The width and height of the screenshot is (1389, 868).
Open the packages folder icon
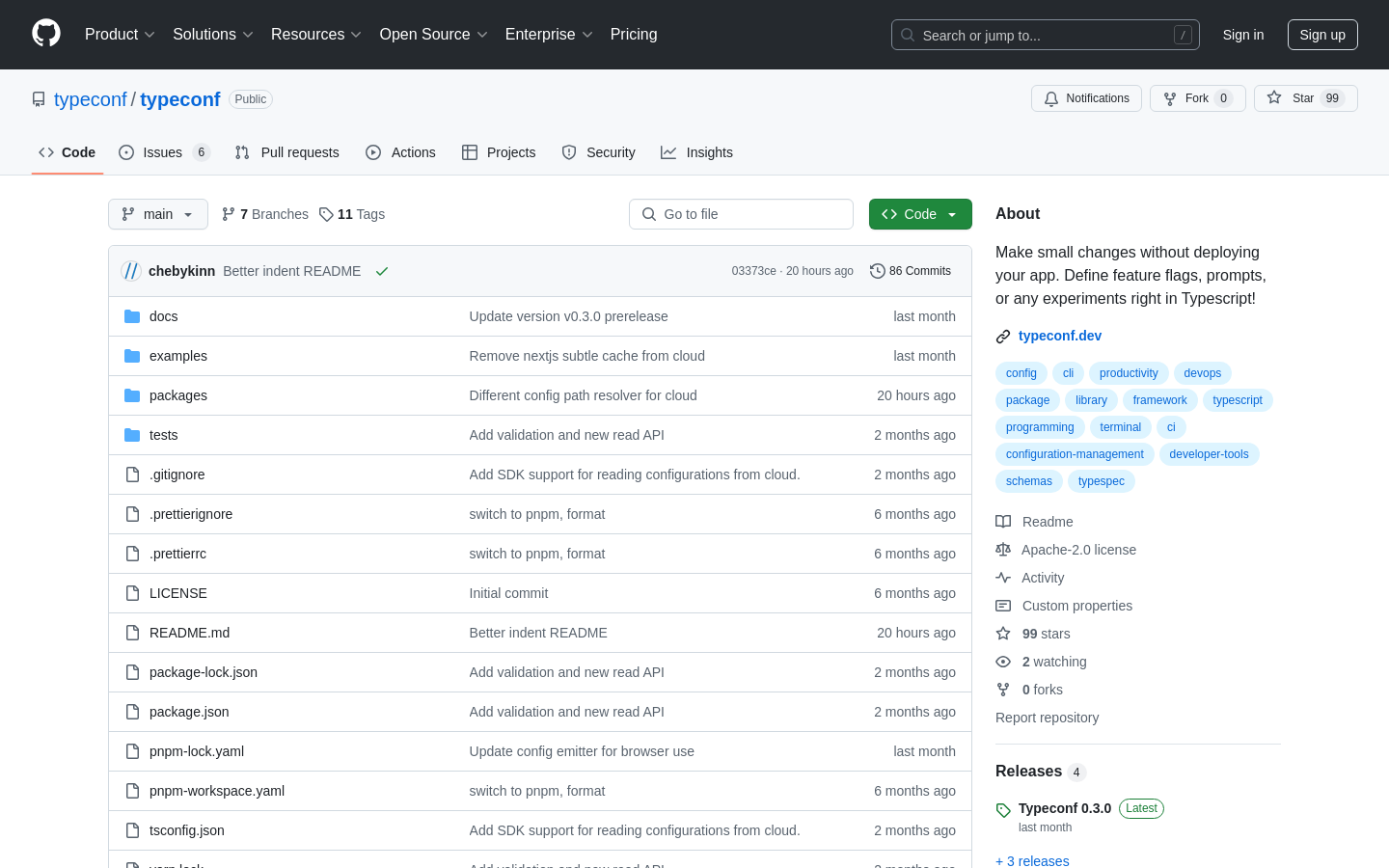tap(132, 395)
